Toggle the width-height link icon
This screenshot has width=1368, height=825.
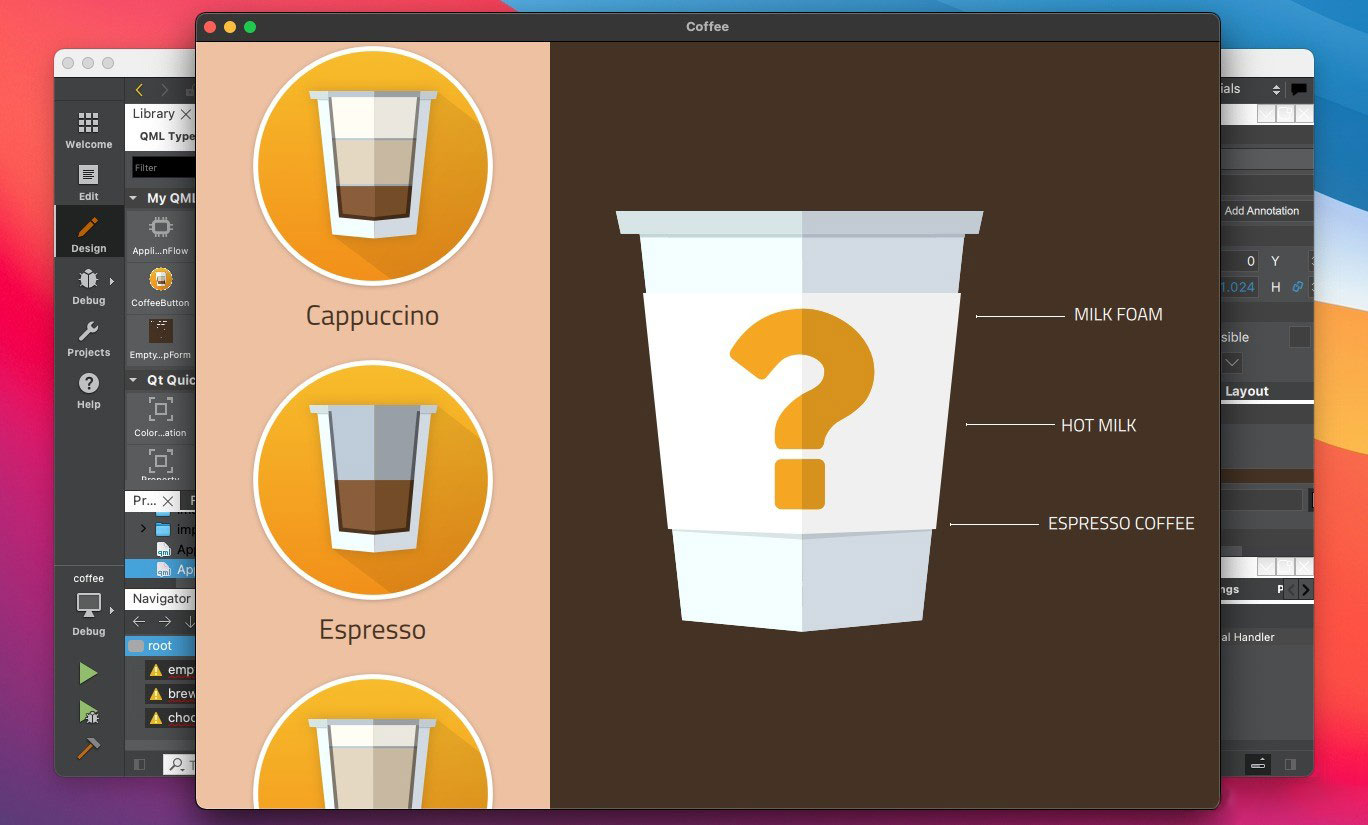[x=1298, y=287]
